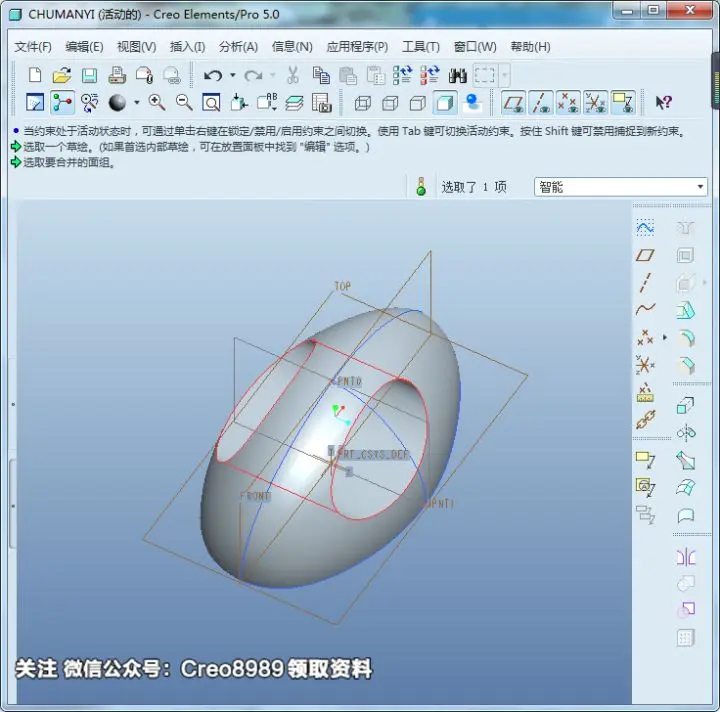Screen dimensions: 720x712
Task: Toggle the Shading display mode
Action: 445,103
